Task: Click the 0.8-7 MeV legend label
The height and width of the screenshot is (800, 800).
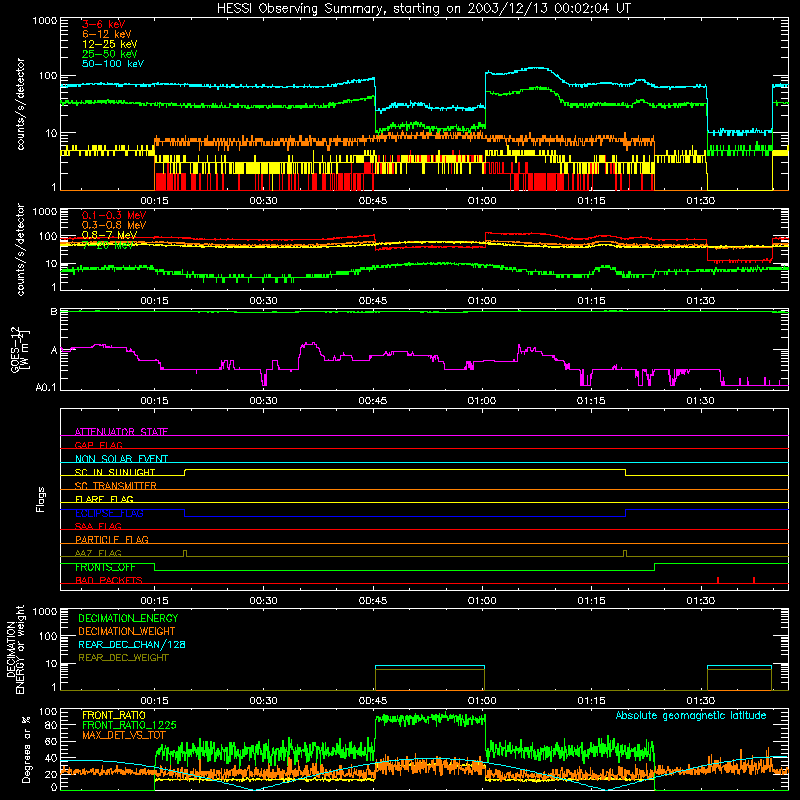Action: point(109,235)
